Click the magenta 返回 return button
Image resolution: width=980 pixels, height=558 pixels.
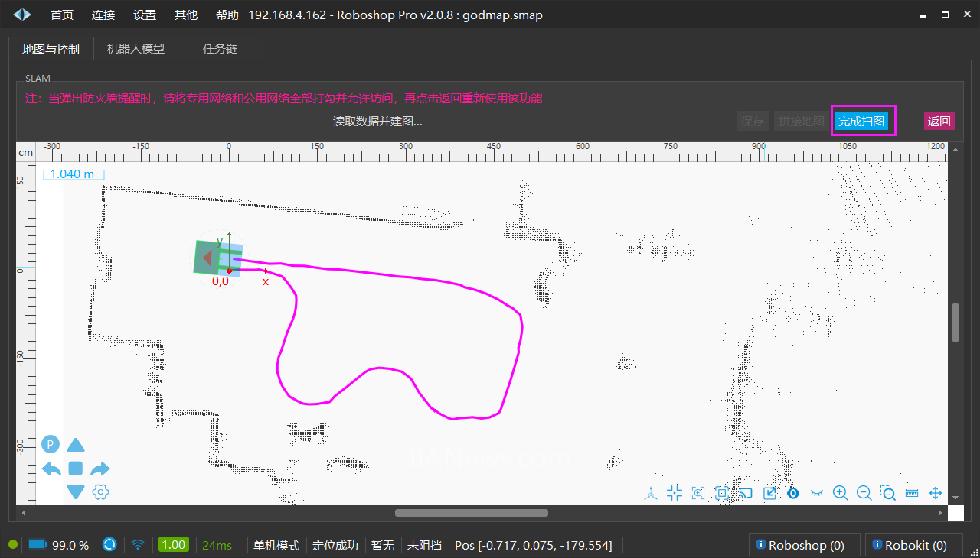[939, 121]
